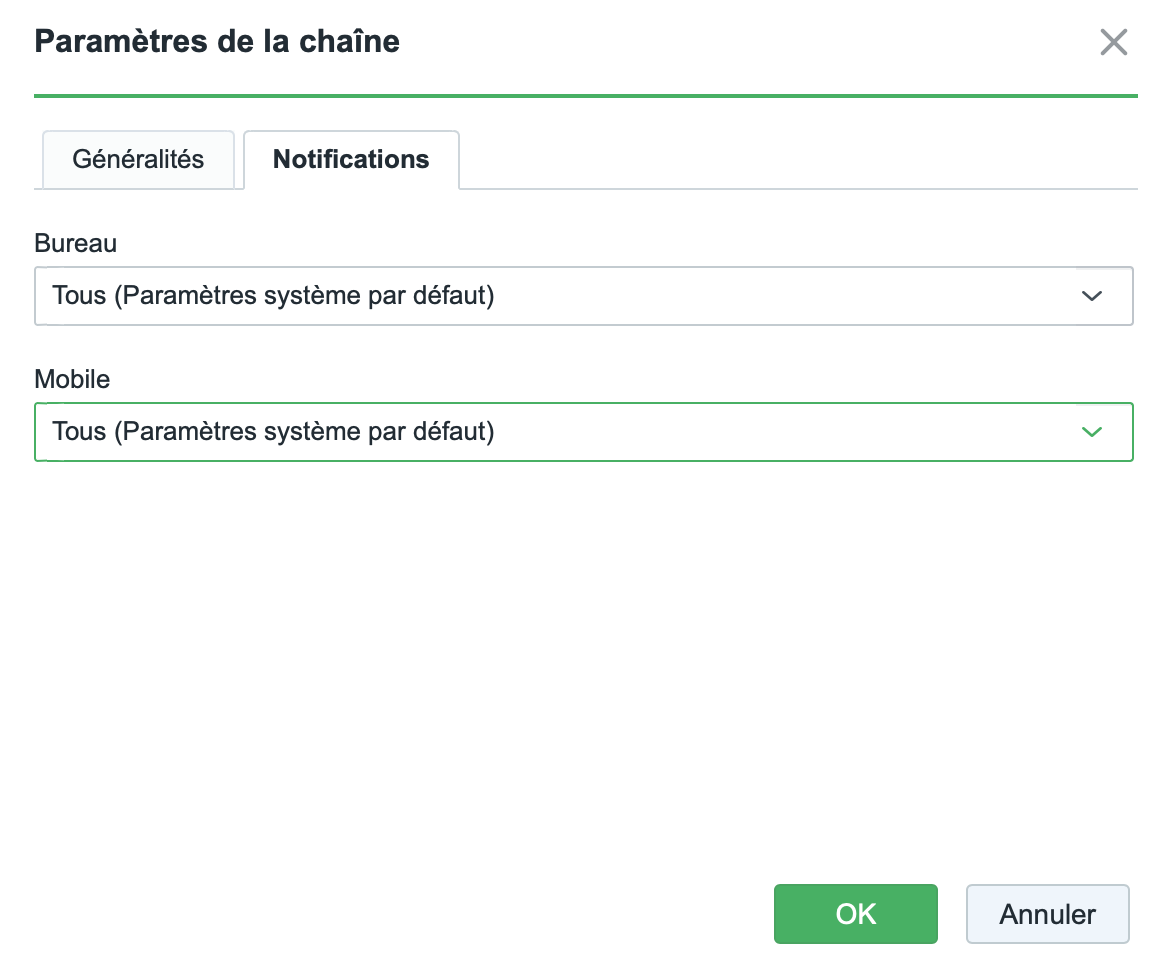
Task: Dismiss the dialog using the X icon
Action: tap(1113, 42)
